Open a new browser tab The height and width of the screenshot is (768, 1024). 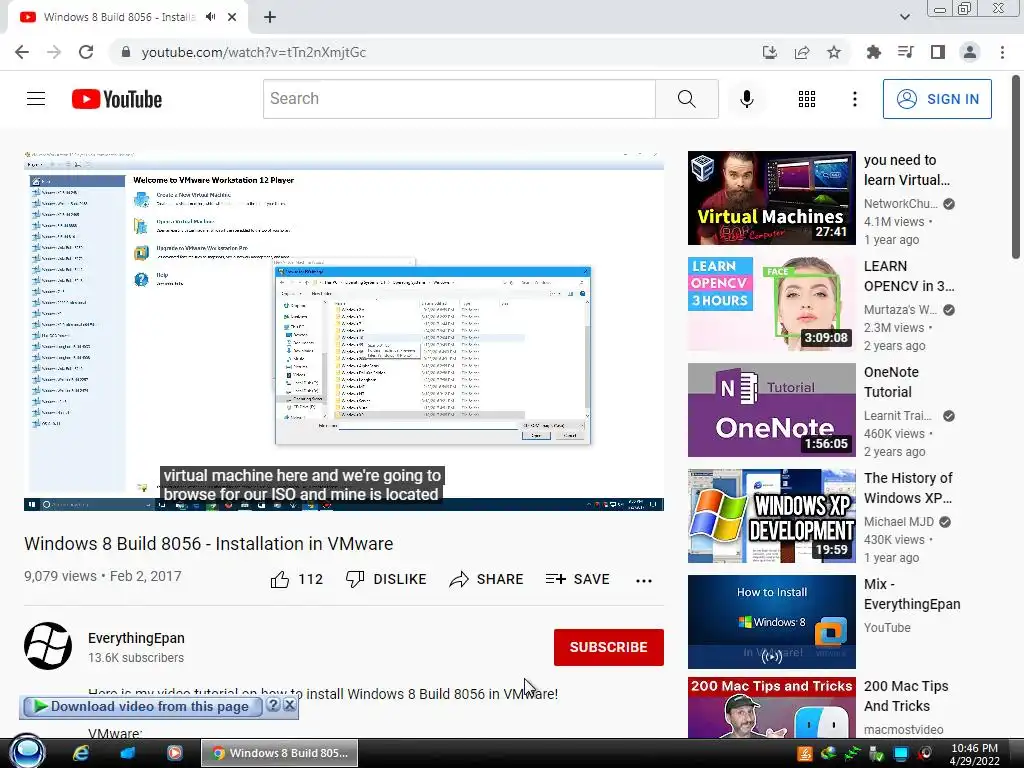(270, 17)
